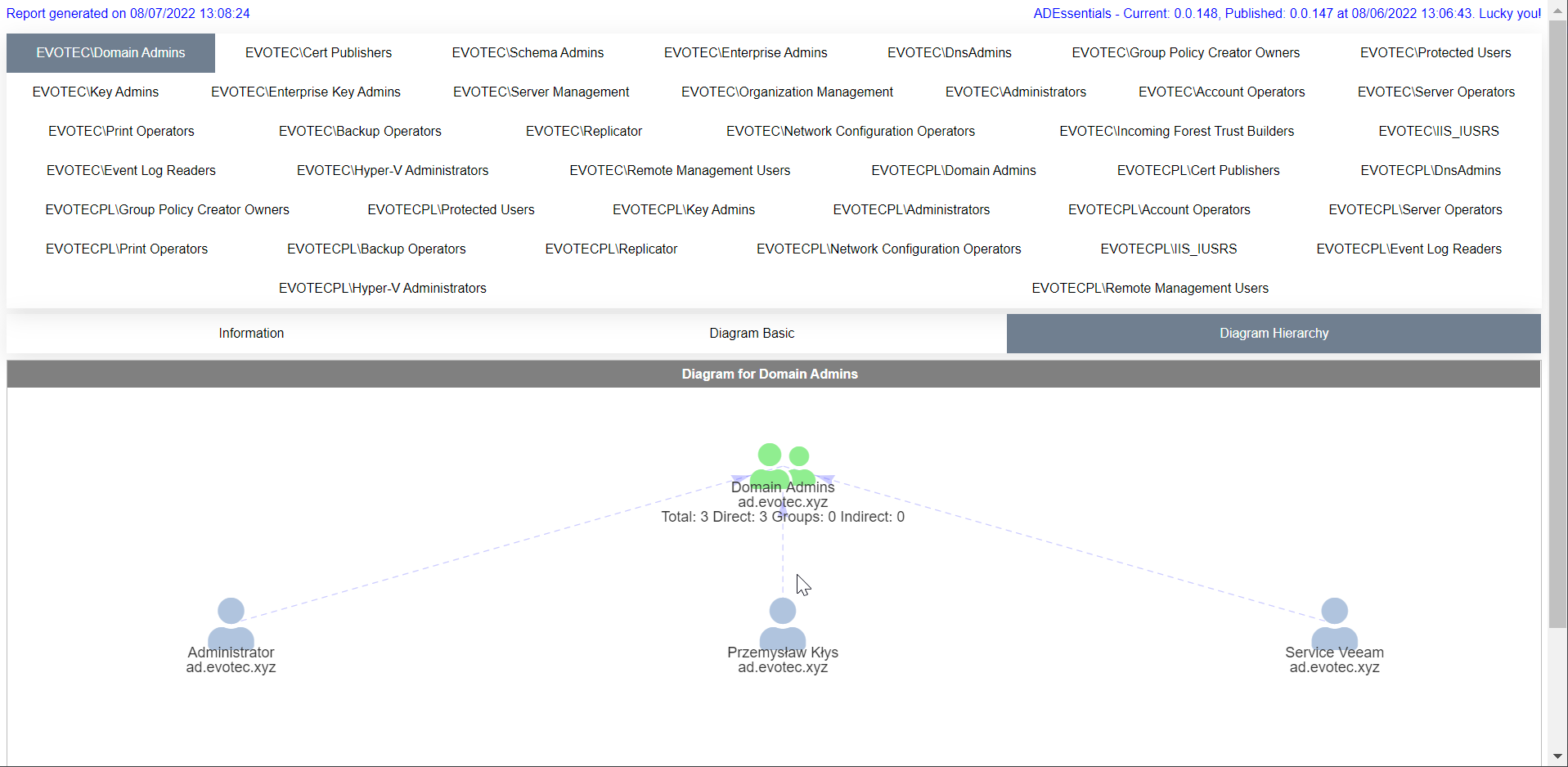
Task: Open EVOTECPL\Remote Management Users tab
Action: point(1149,289)
